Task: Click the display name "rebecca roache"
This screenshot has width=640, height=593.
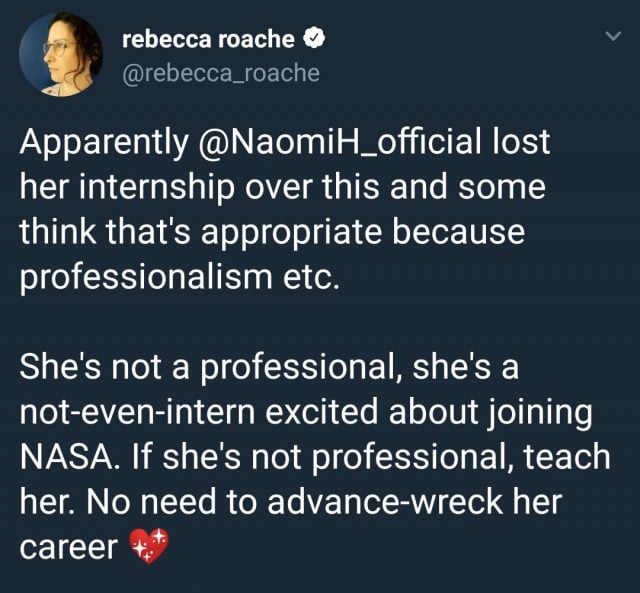Action: [x=208, y=40]
